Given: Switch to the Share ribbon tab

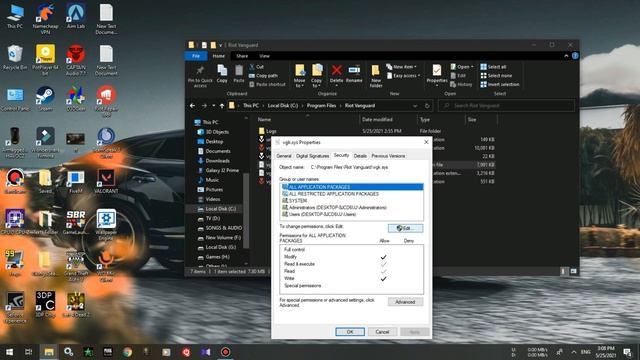Looking at the screenshot, I should click(x=242, y=56).
